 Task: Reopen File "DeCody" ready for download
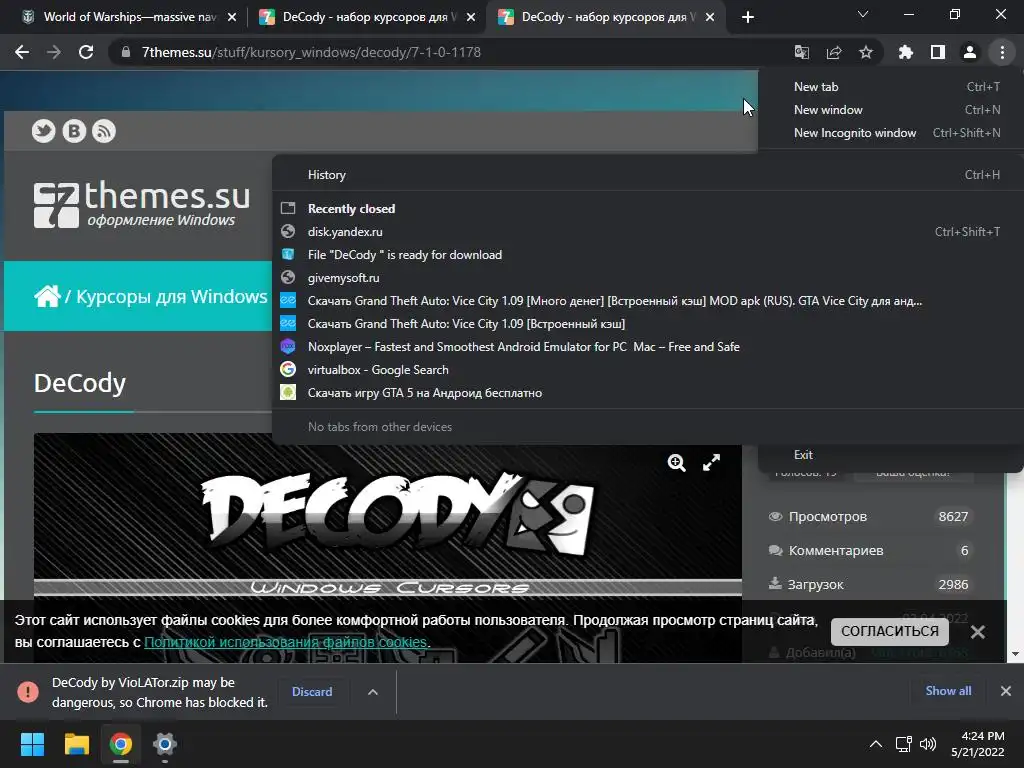(648, 255)
